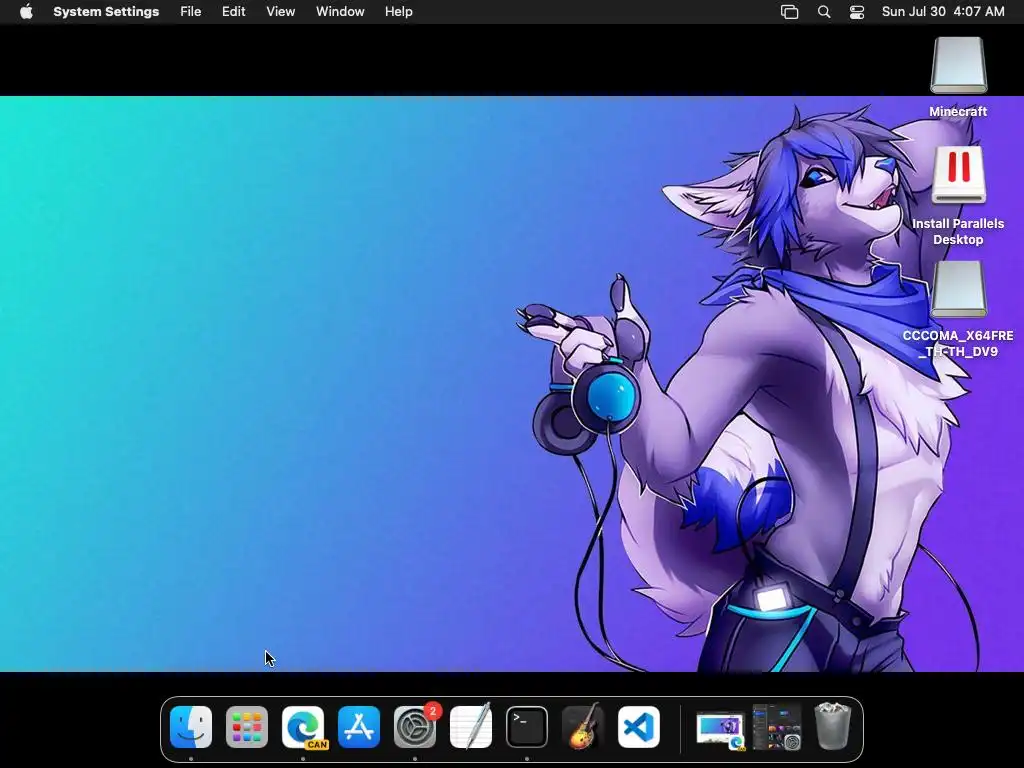1024x768 pixels.
Task: Select the Minecraft drive on desktop
Action: tap(958, 65)
